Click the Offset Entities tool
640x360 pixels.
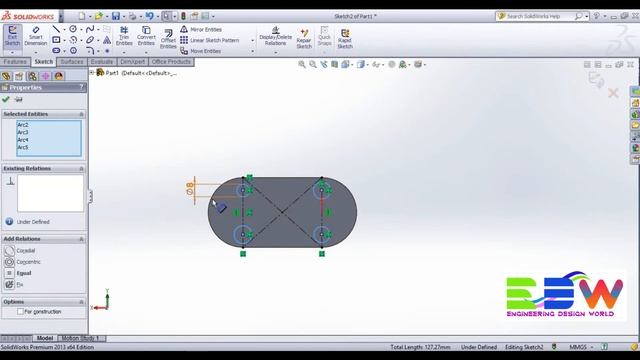click(168, 39)
